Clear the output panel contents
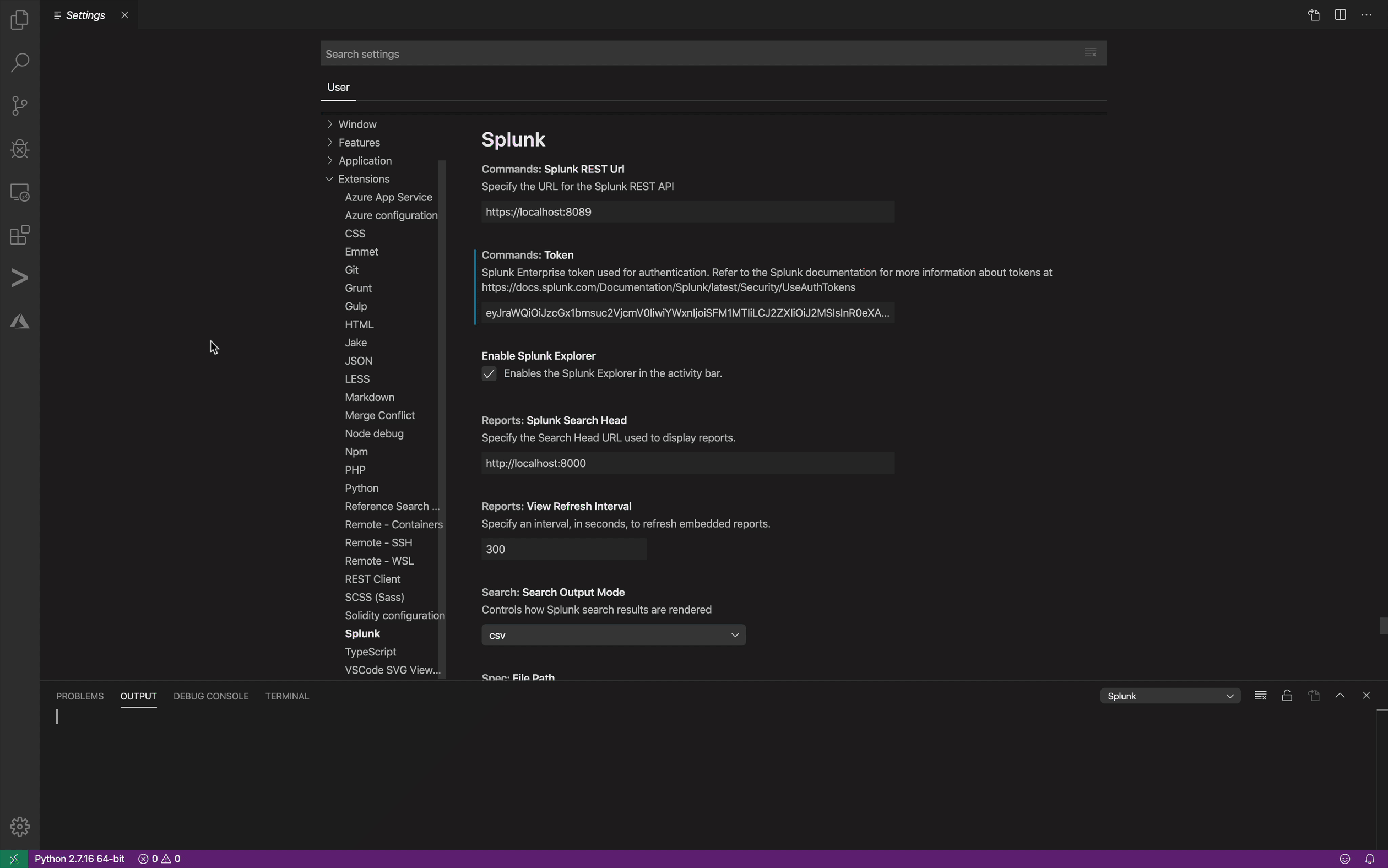 [1261, 696]
